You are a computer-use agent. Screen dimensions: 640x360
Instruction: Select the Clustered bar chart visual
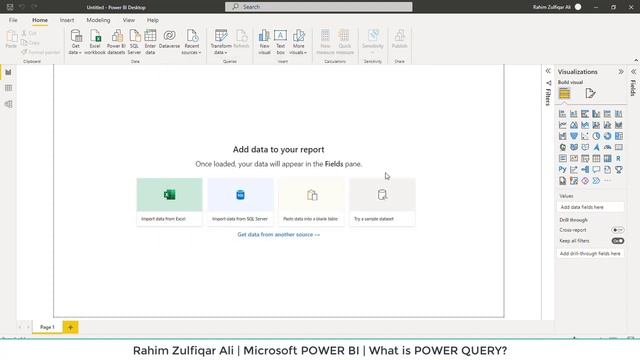click(585, 113)
